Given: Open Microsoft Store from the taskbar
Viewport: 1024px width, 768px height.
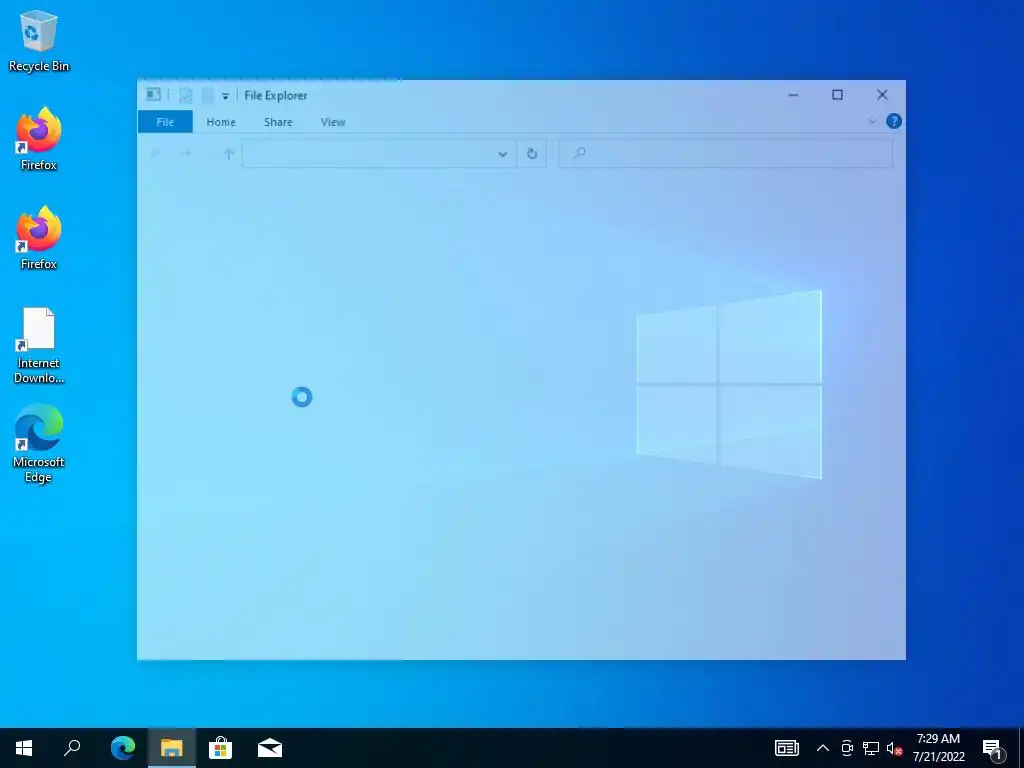Looking at the screenshot, I should tap(221, 748).
